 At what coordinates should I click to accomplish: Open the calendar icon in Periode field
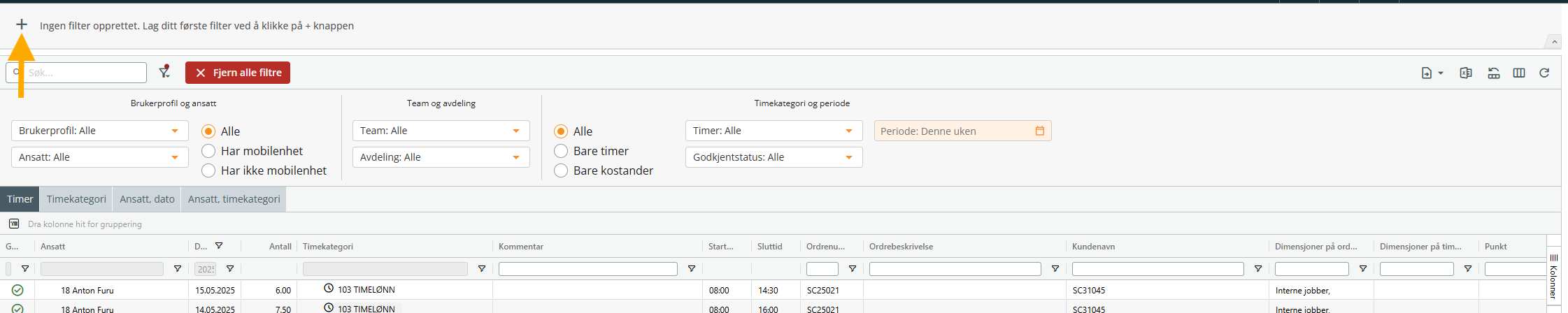point(1039,131)
